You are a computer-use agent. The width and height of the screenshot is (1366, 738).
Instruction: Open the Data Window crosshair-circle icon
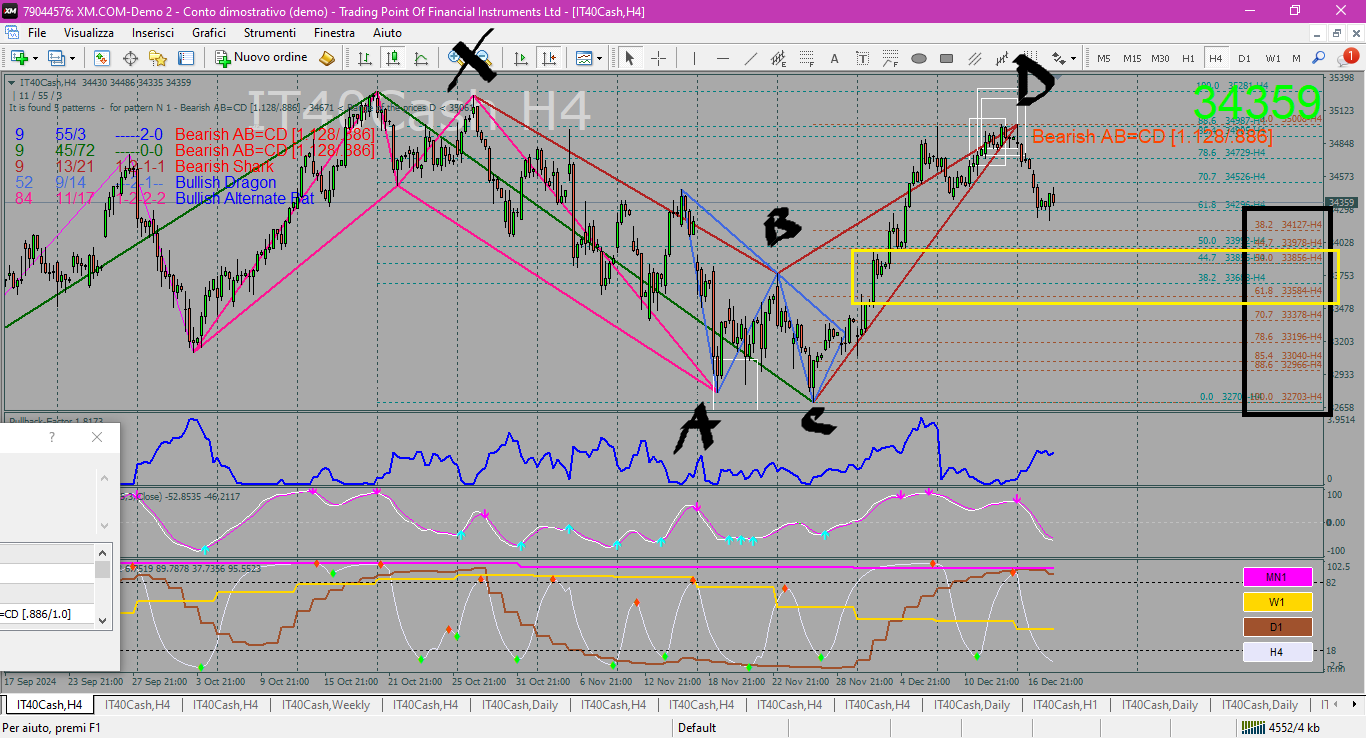click(130, 58)
